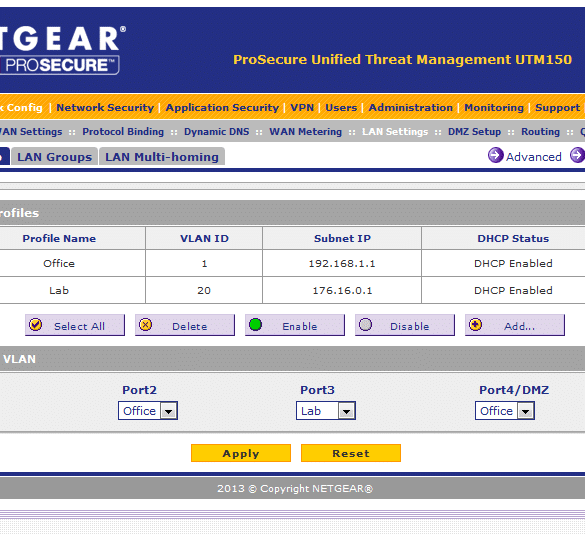Click the Disable button label

[410, 326]
